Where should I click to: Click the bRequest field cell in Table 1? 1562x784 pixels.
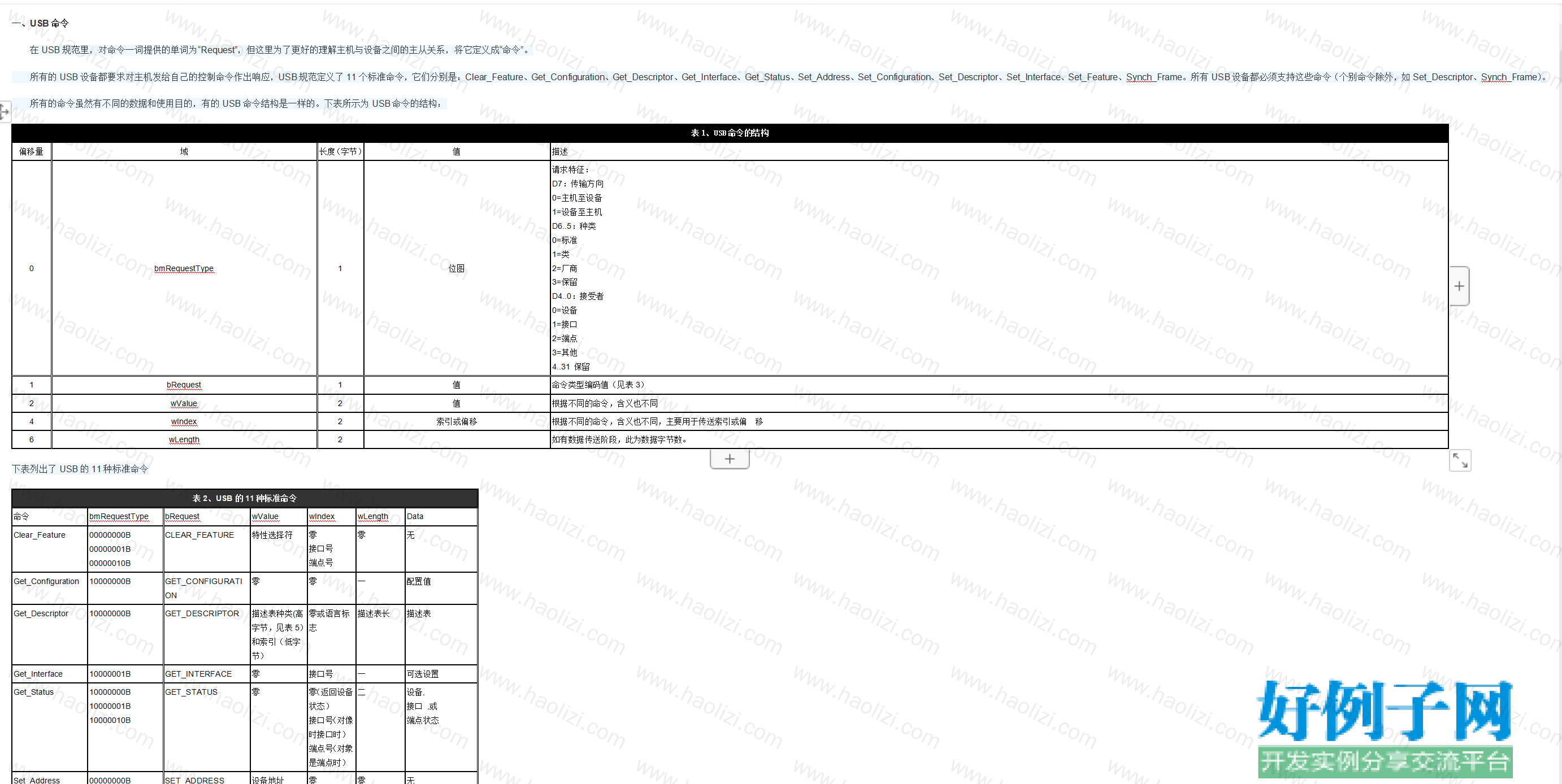point(184,385)
